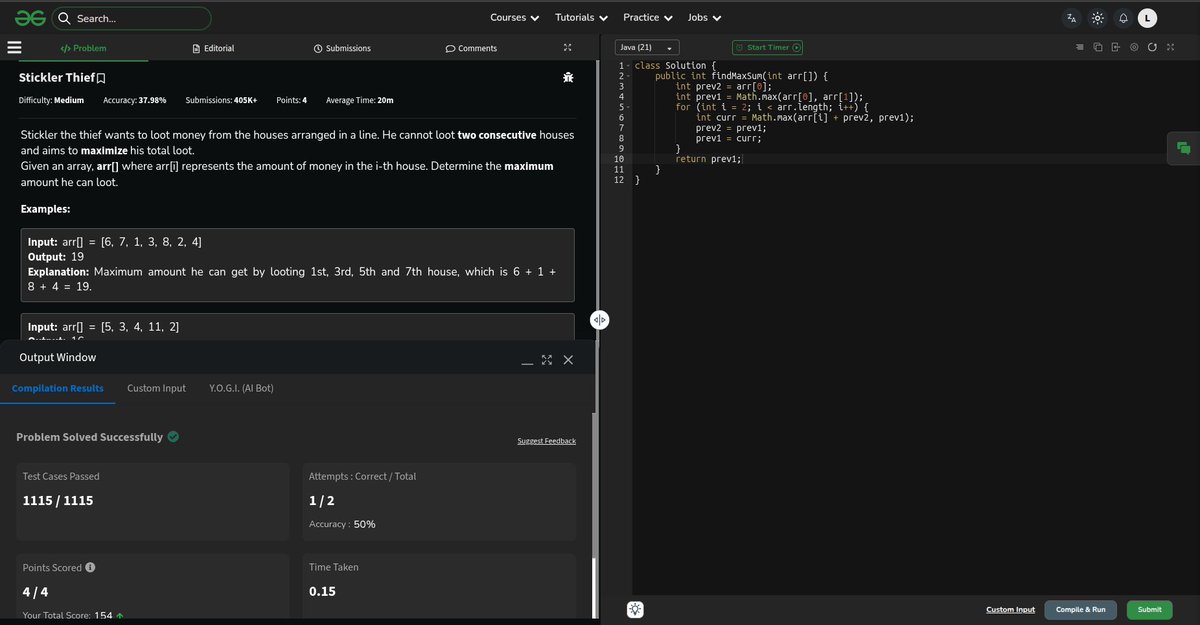Open the Y.O.G.I. (AI Bot) tab

point(241,388)
